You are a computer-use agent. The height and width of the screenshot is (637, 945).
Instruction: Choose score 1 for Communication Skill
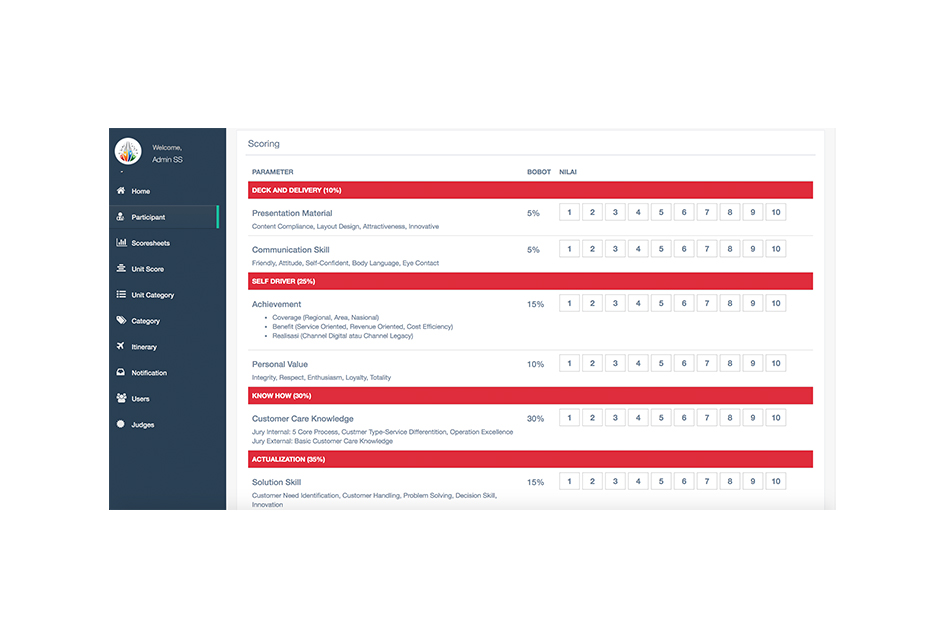click(569, 248)
